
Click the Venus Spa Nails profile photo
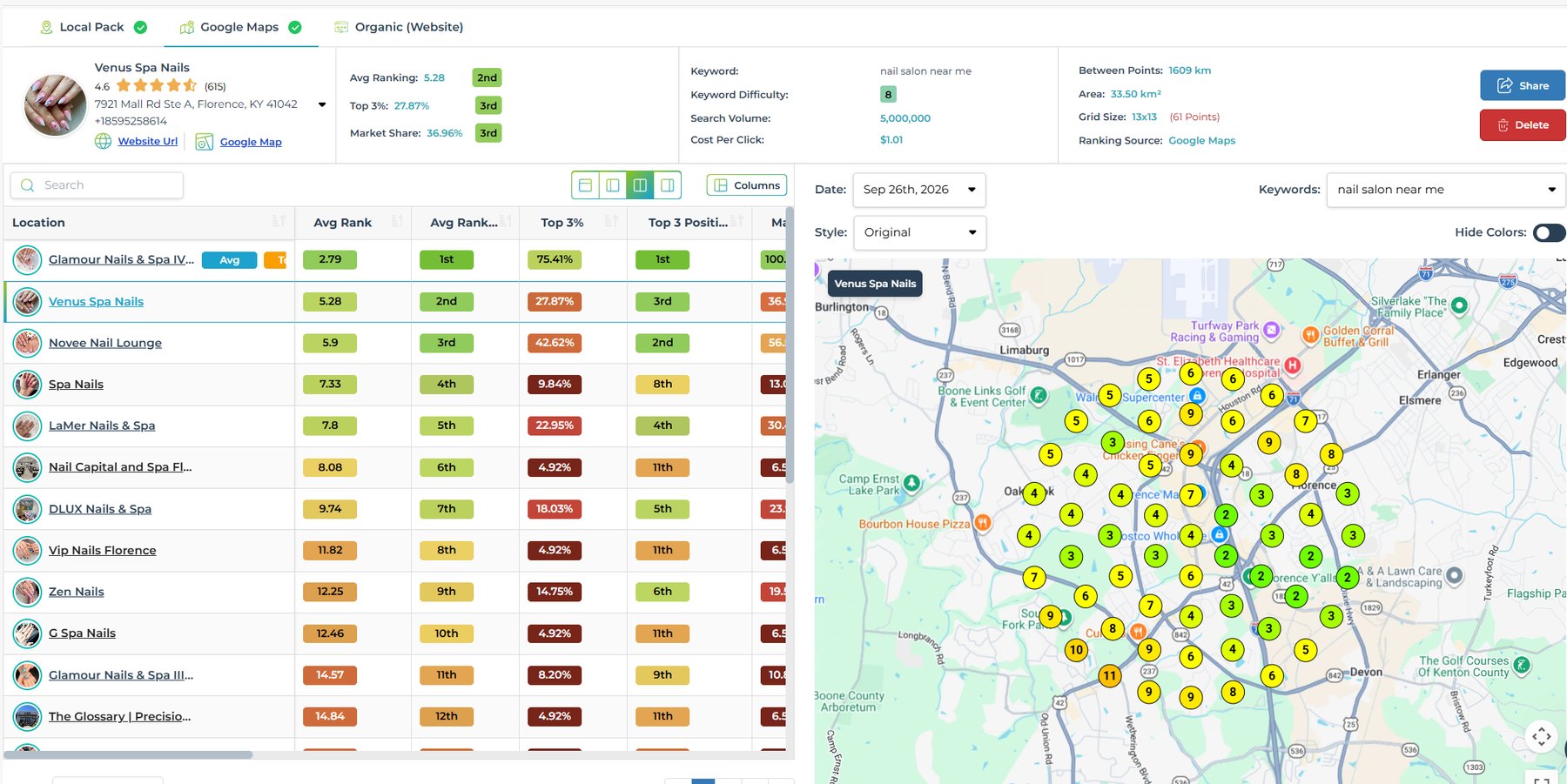coord(55,104)
